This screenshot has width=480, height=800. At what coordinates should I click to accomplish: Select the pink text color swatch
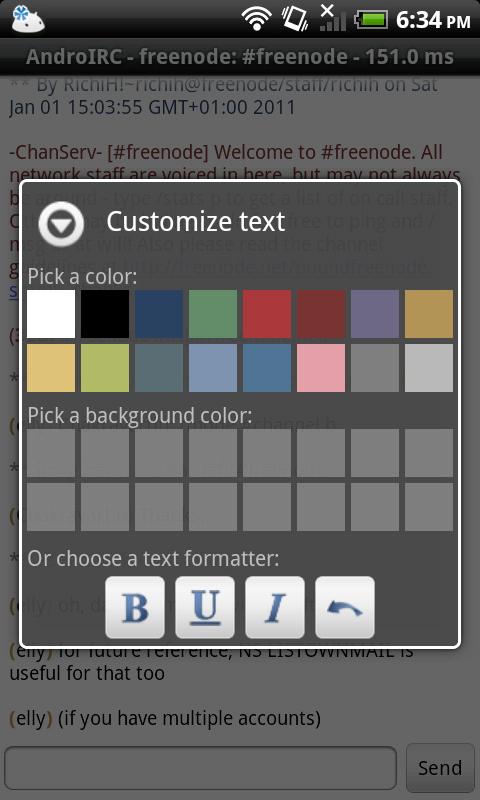point(321,368)
